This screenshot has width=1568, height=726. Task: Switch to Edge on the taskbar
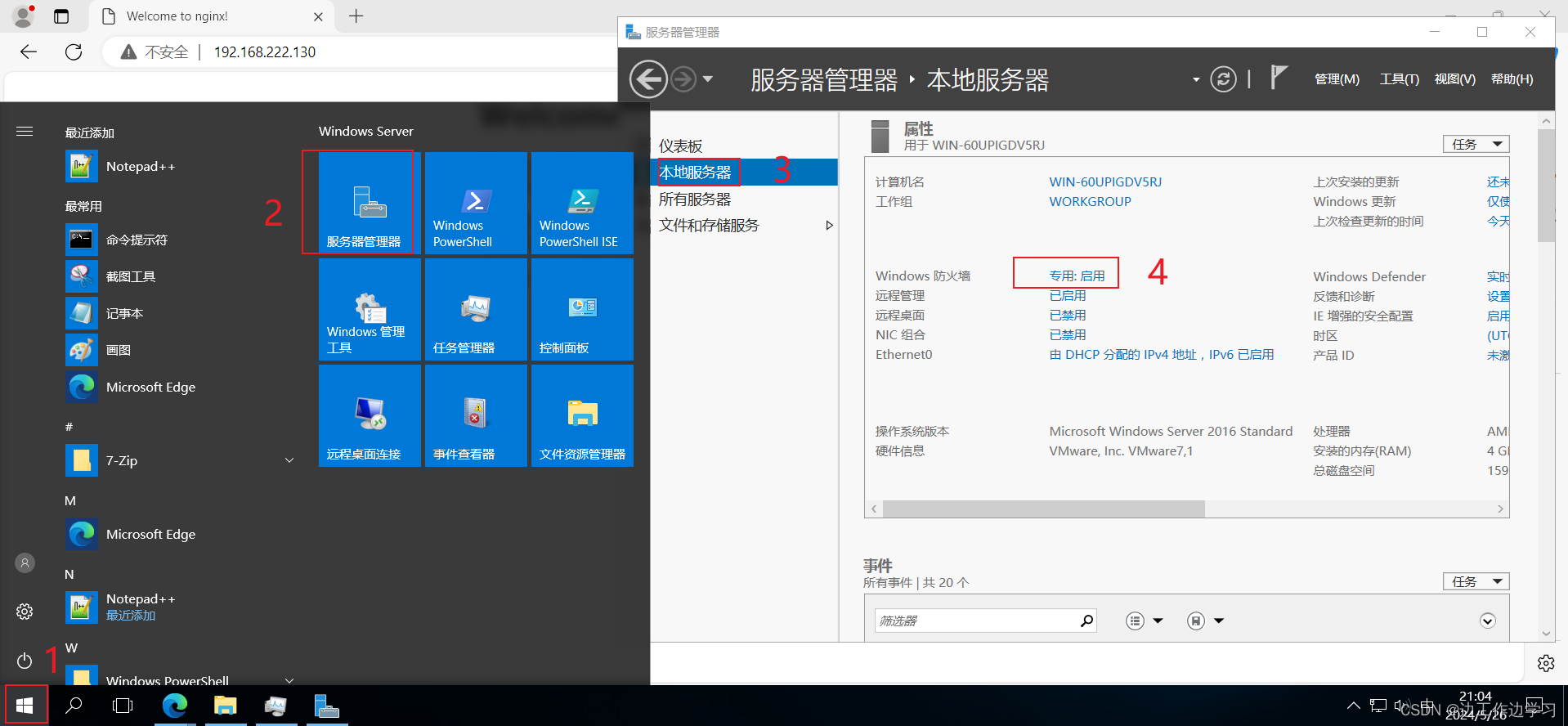[x=175, y=705]
